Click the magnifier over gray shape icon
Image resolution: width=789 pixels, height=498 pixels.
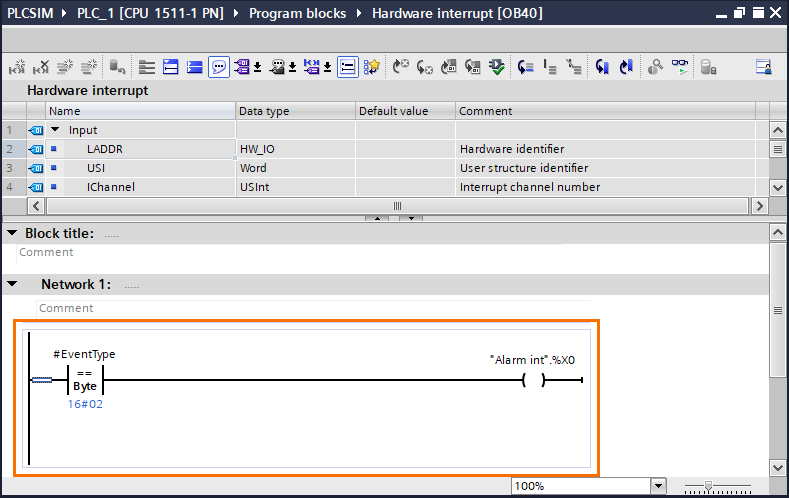click(655, 67)
